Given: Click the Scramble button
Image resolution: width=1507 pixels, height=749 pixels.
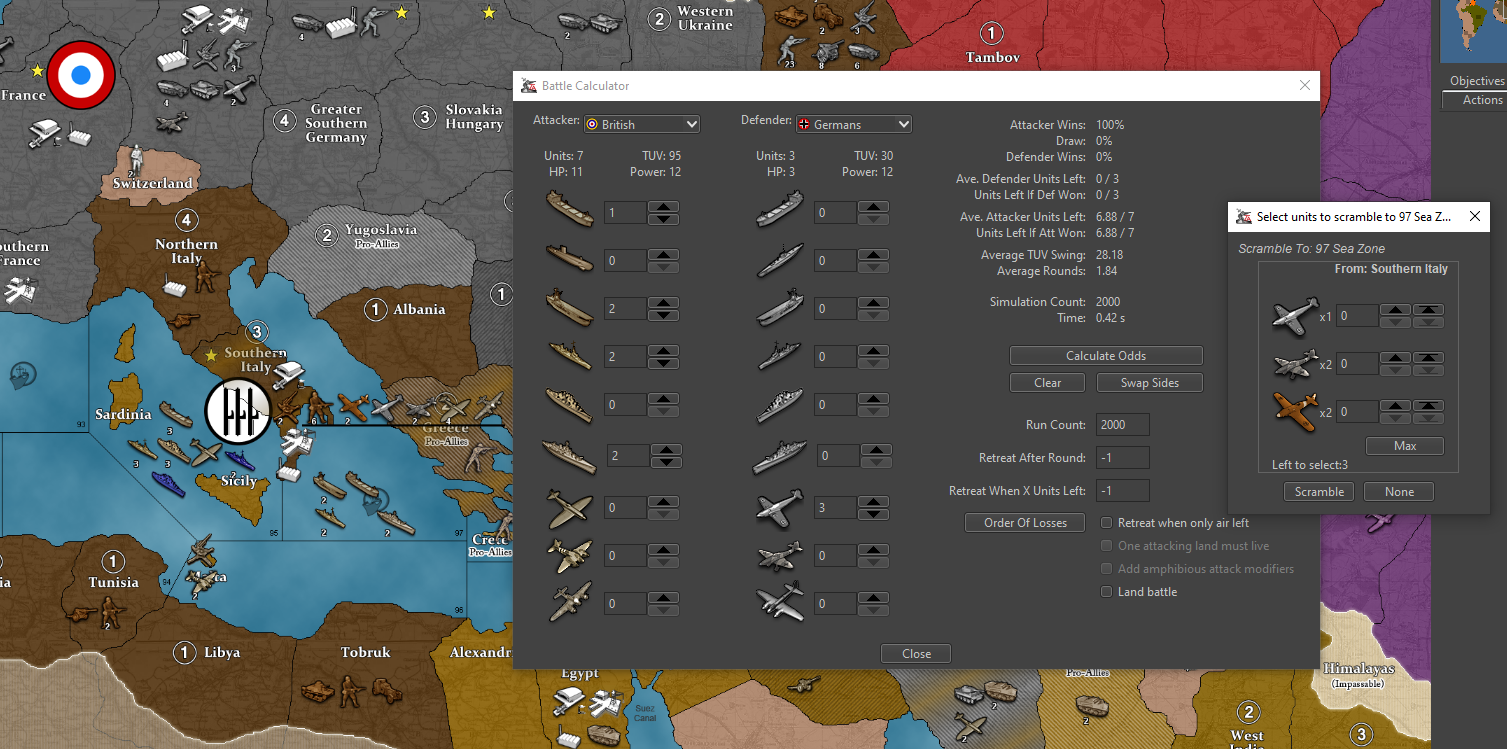Looking at the screenshot, I should [1319, 492].
